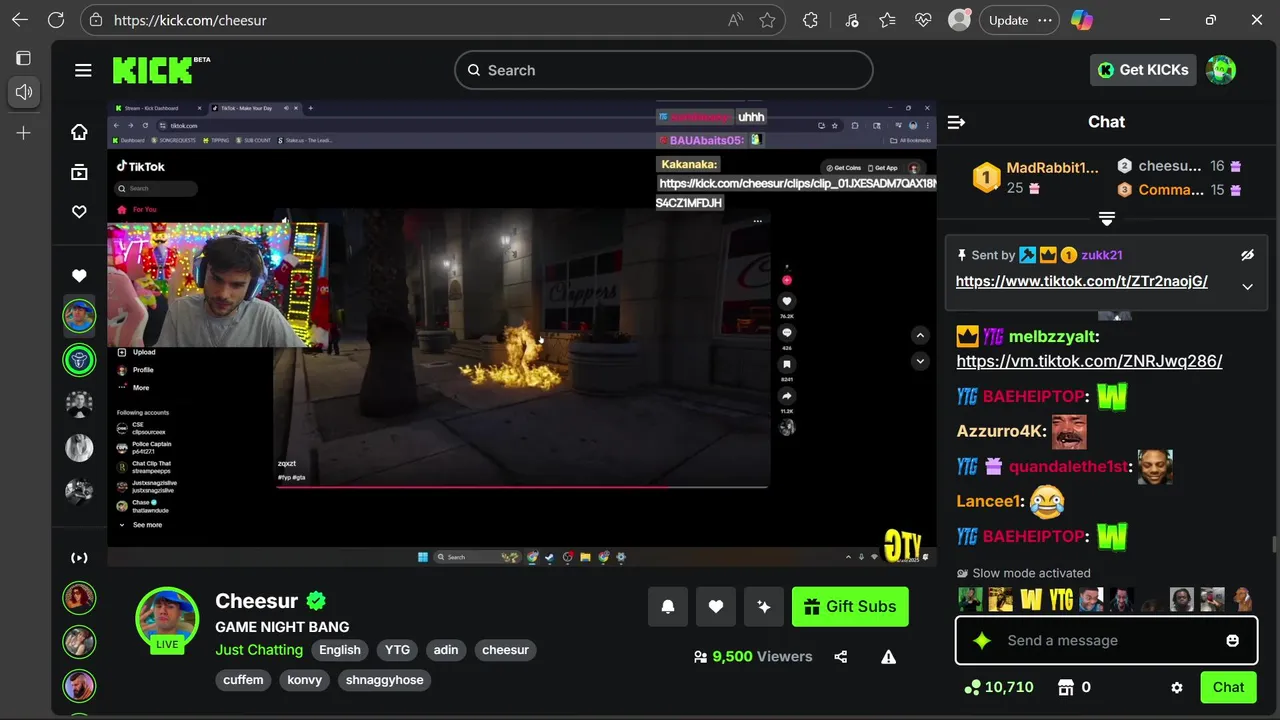Share the Cheesur stream
Screen dimensions: 1280x720
[841, 657]
